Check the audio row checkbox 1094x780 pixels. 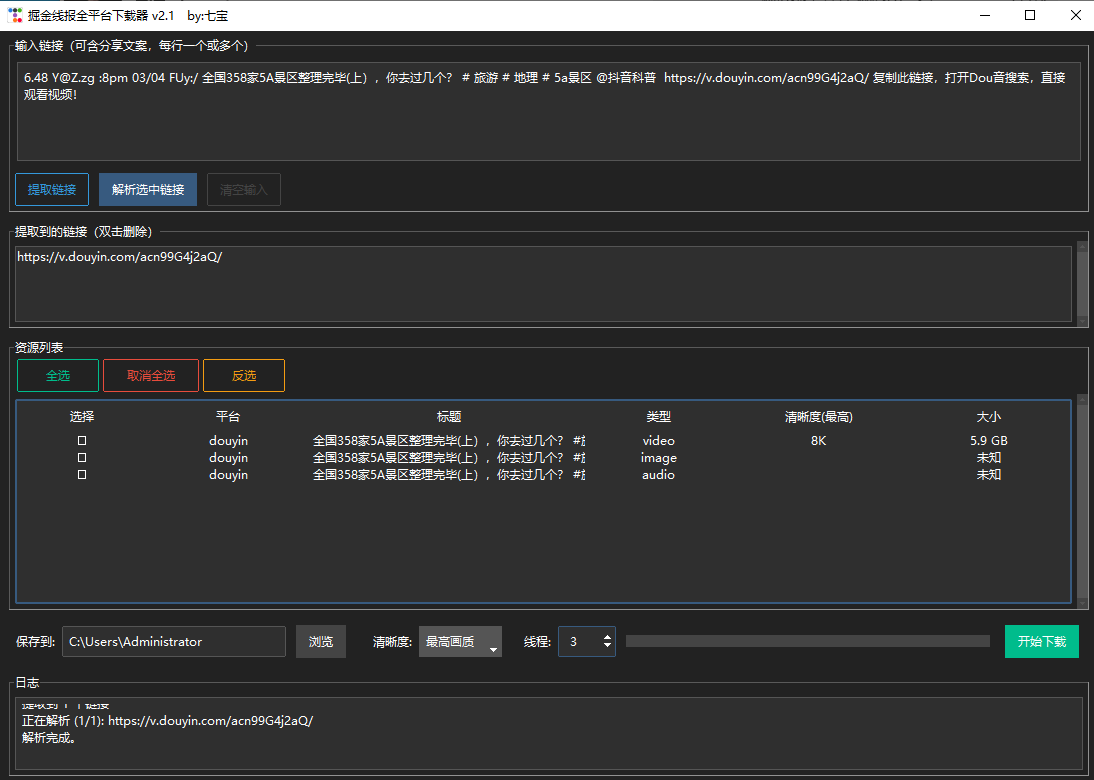pos(82,474)
